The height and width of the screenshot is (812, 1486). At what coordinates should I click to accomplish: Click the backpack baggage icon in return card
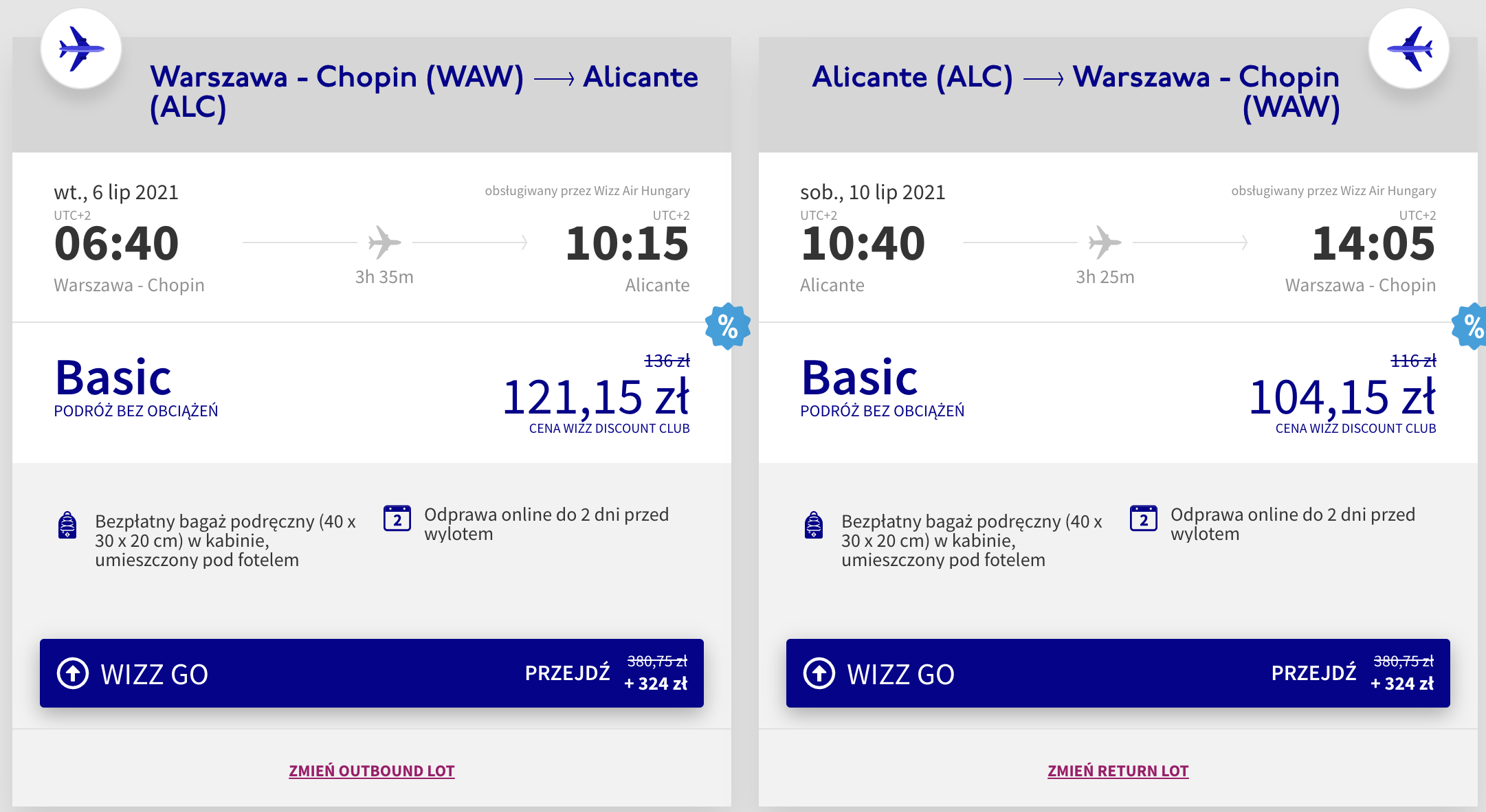(814, 525)
